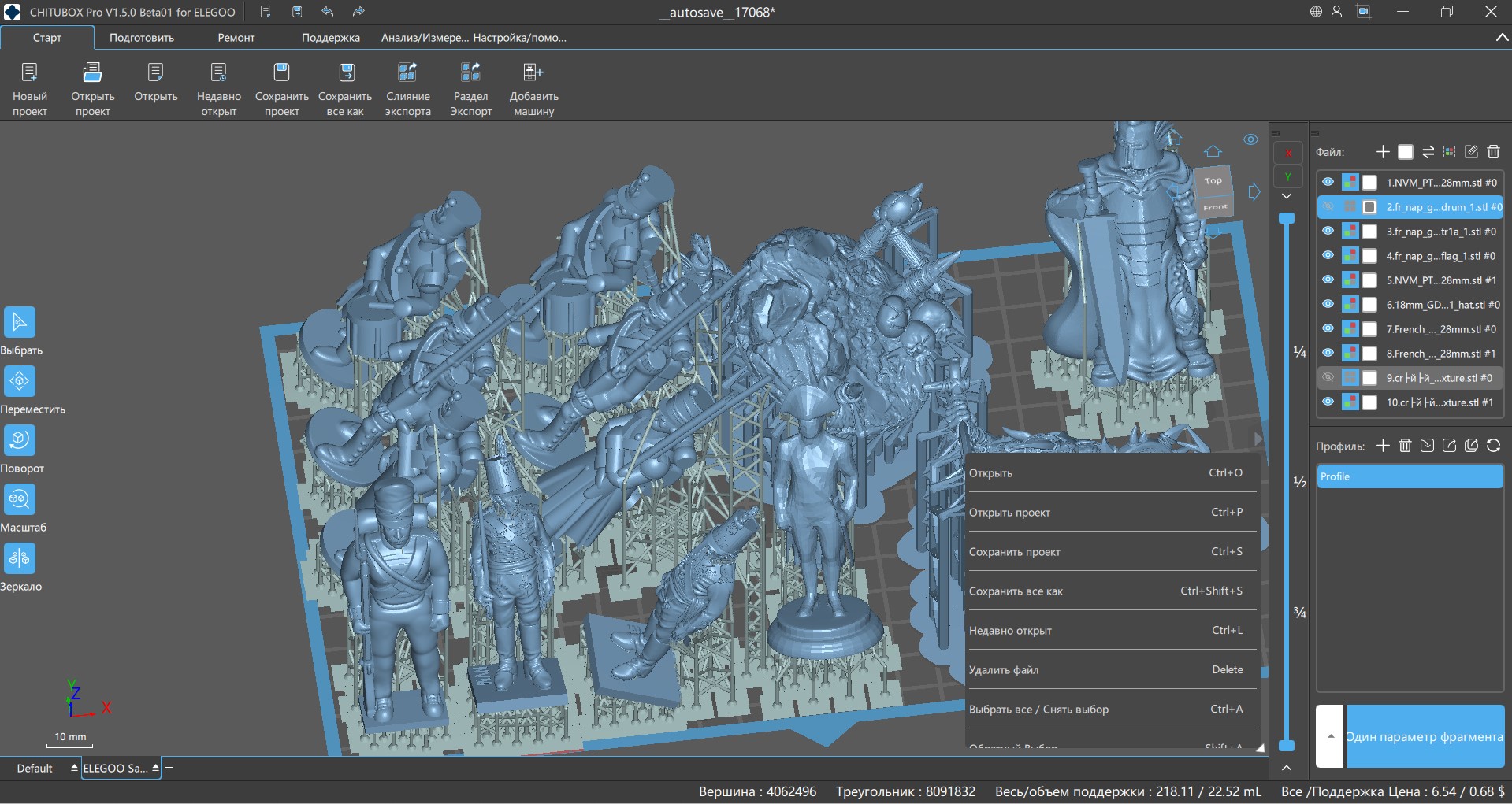Click the refresh icon in Профиль toolbar
Image resolution: width=1512 pixels, height=804 pixels.
pyautogui.click(x=1493, y=446)
